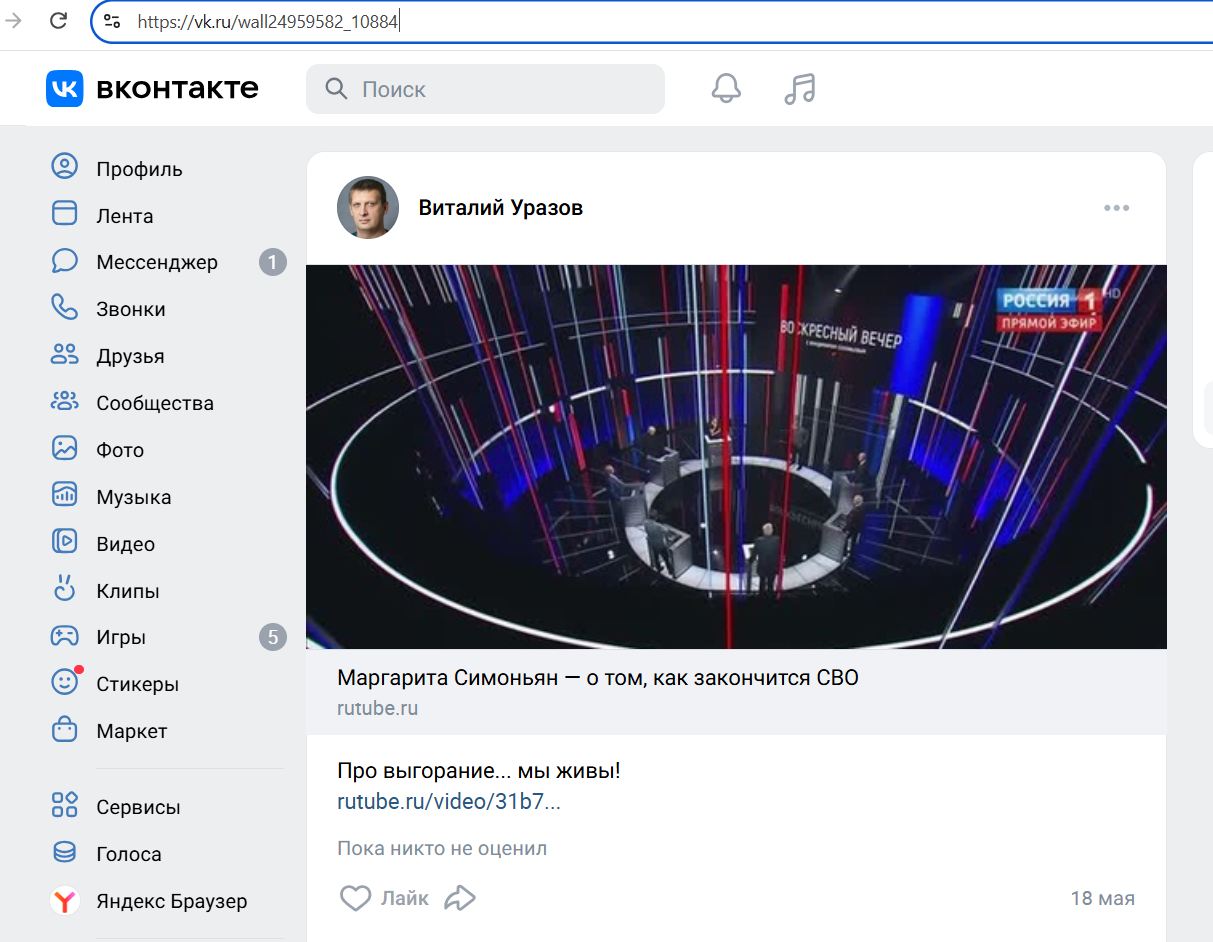Screen dimensions: 1213x942
Task: Click the search magnifier icon
Action: click(337, 89)
